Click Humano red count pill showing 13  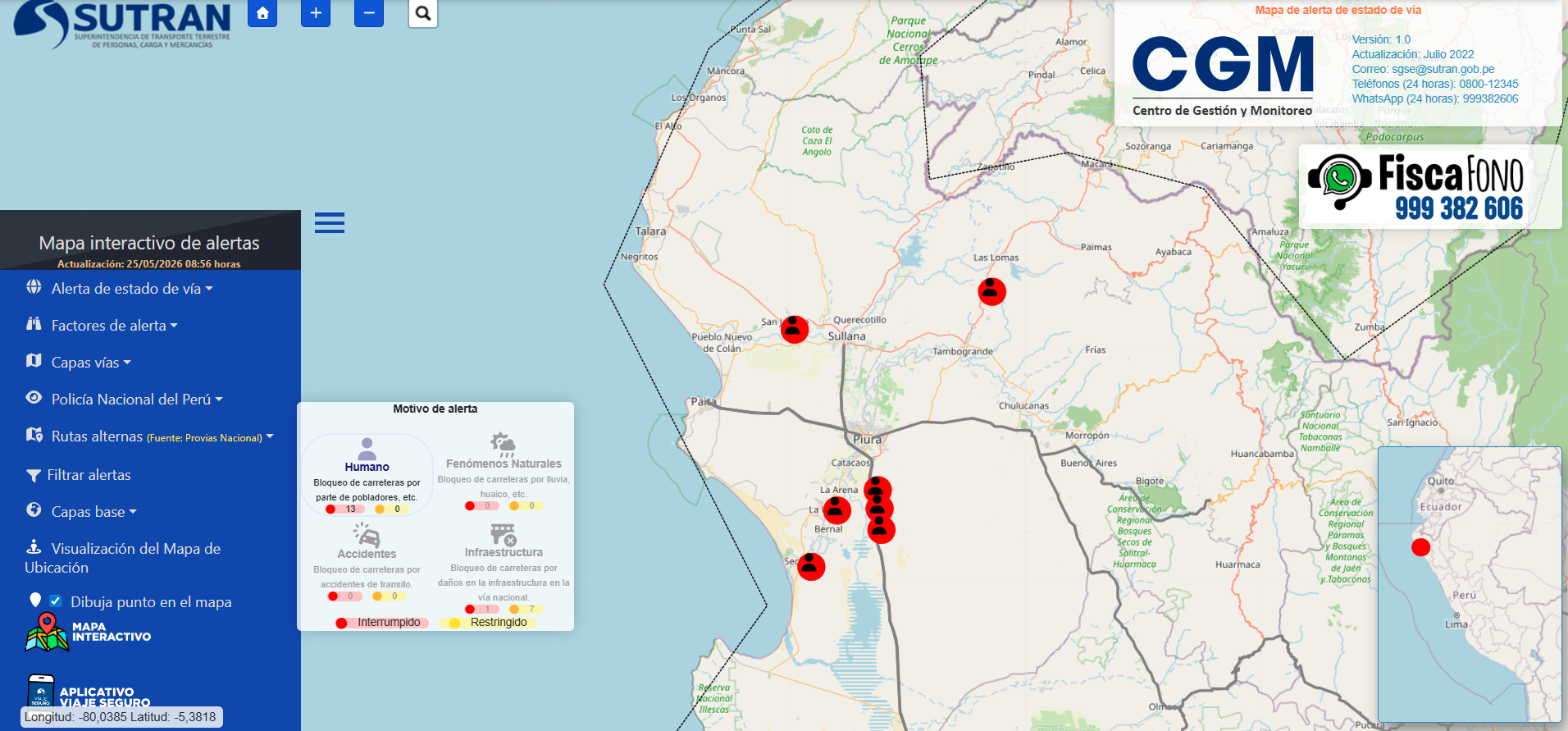345,509
